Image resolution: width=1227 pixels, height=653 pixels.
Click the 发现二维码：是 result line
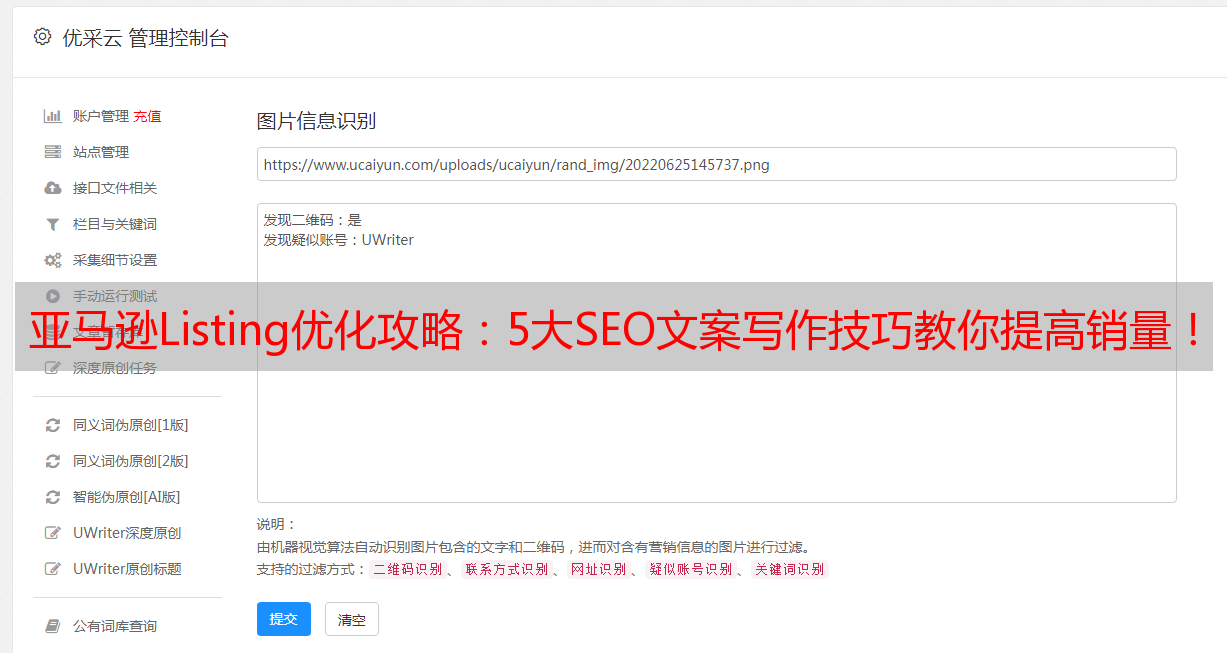pyautogui.click(x=313, y=220)
